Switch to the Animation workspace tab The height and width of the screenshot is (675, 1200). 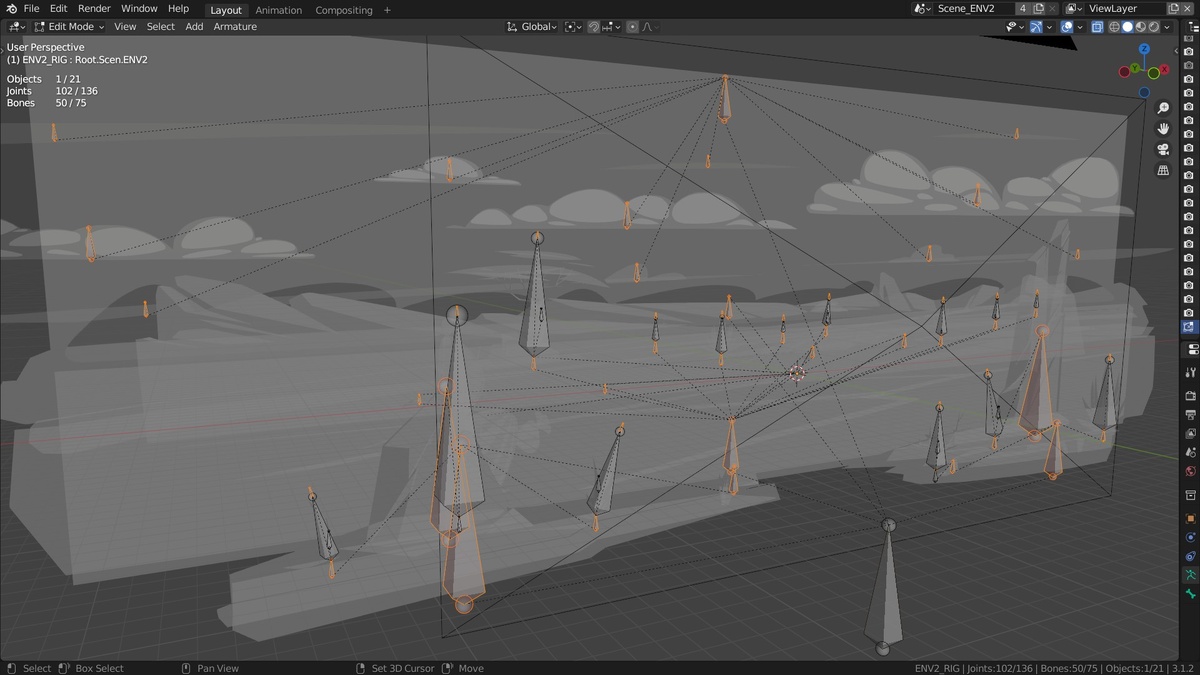tap(279, 10)
